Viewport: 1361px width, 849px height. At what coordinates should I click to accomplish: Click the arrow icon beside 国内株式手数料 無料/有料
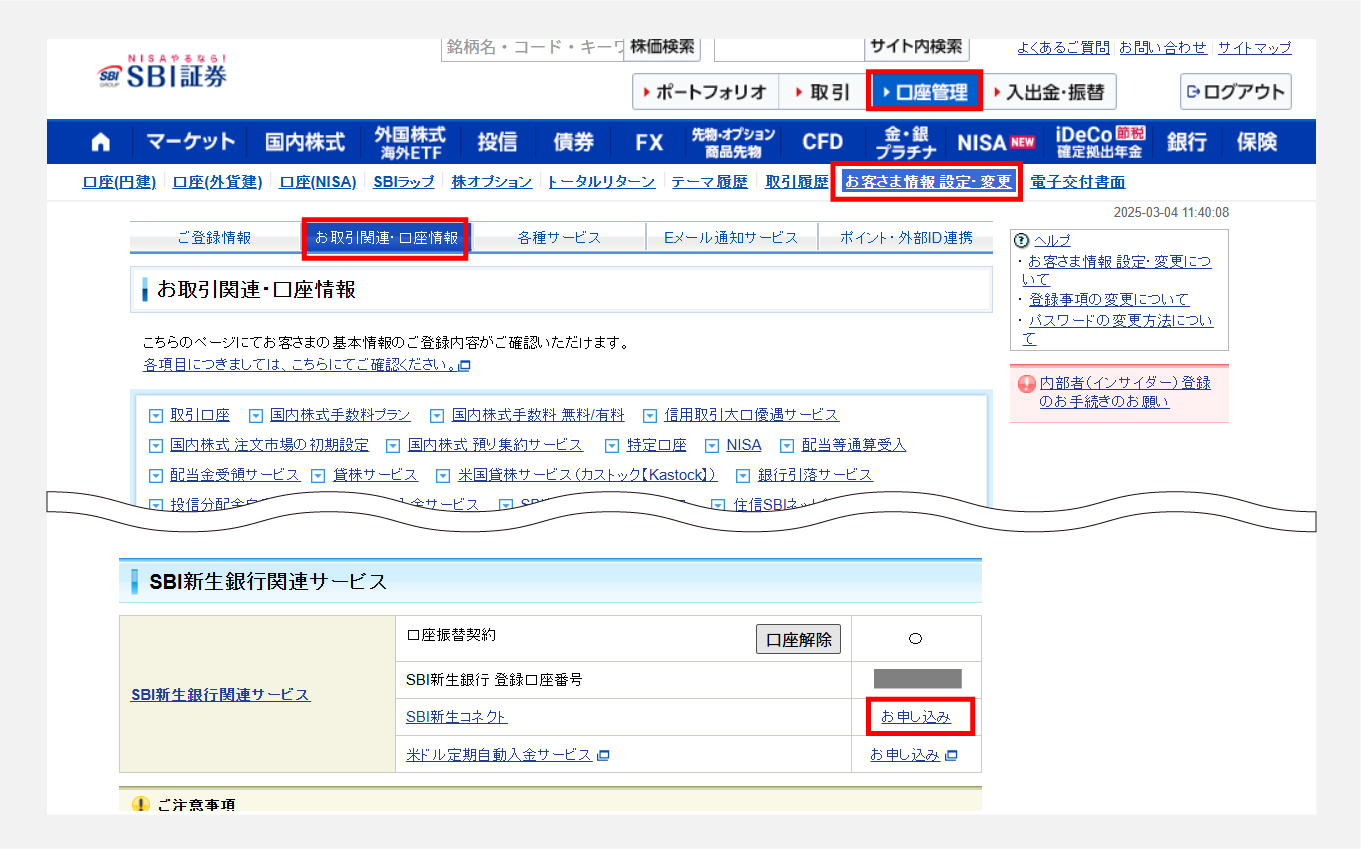click(436, 416)
